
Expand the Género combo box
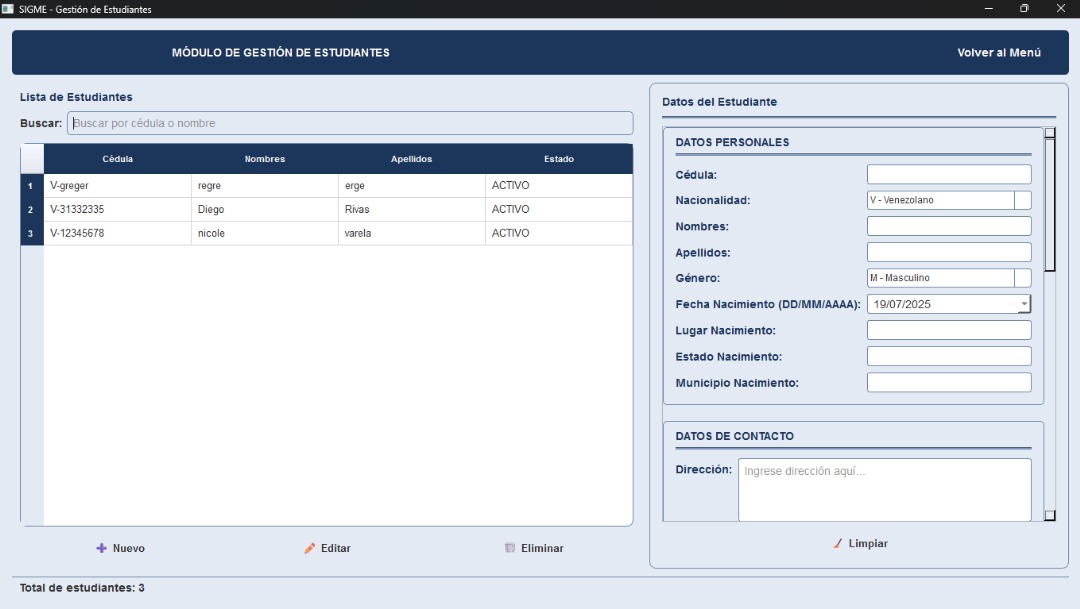pyautogui.click(x=1022, y=278)
